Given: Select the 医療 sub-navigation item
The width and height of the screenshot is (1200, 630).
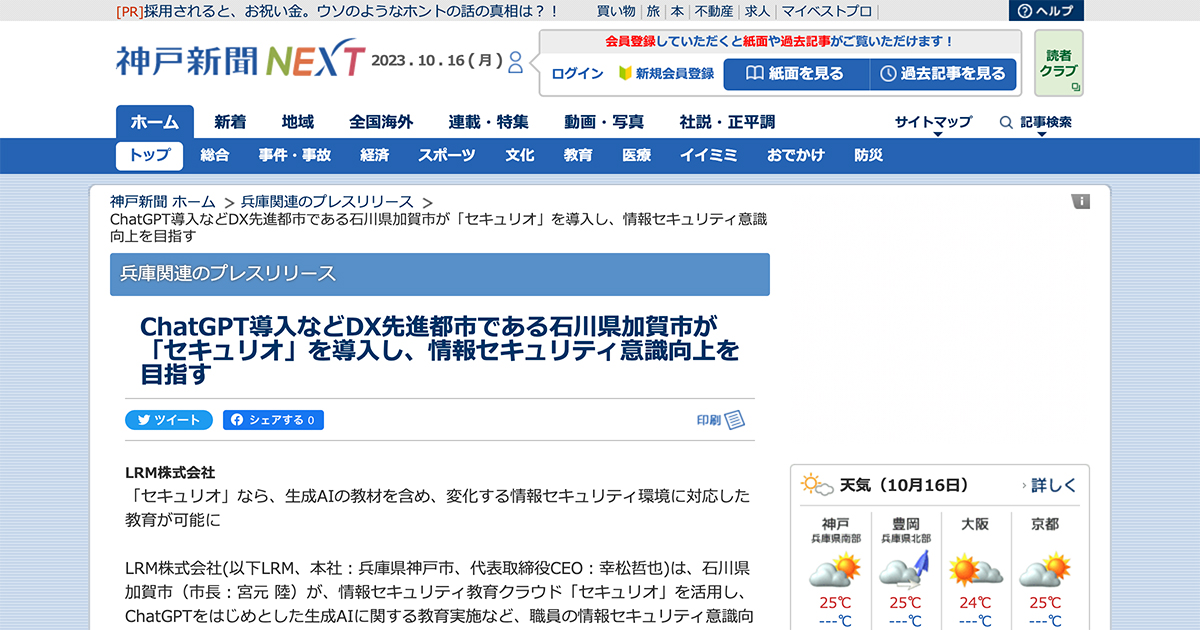Looking at the screenshot, I should click(x=637, y=155).
